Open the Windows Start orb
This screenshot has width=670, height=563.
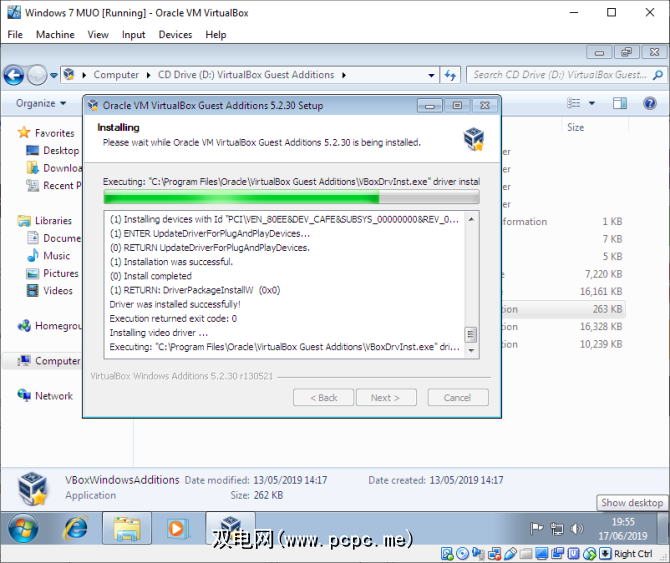[23, 528]
